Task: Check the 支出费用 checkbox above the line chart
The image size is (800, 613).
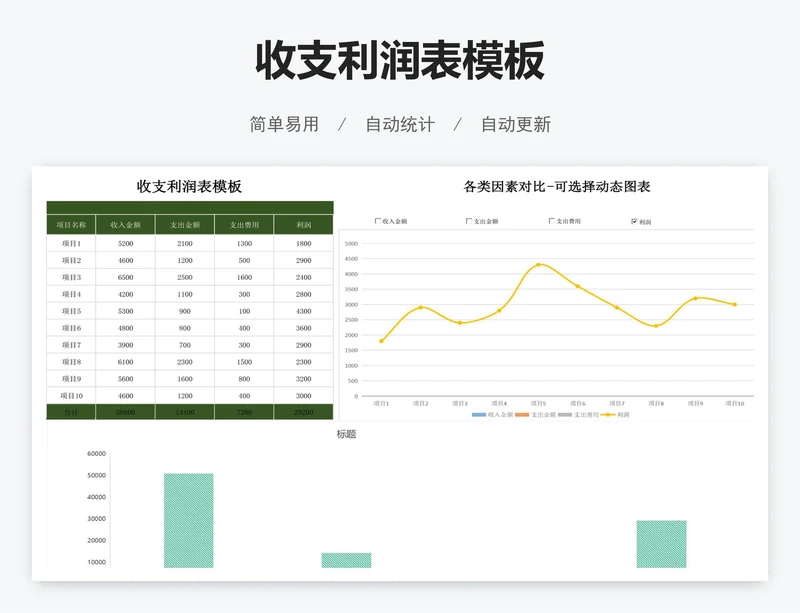Action: 551,221
